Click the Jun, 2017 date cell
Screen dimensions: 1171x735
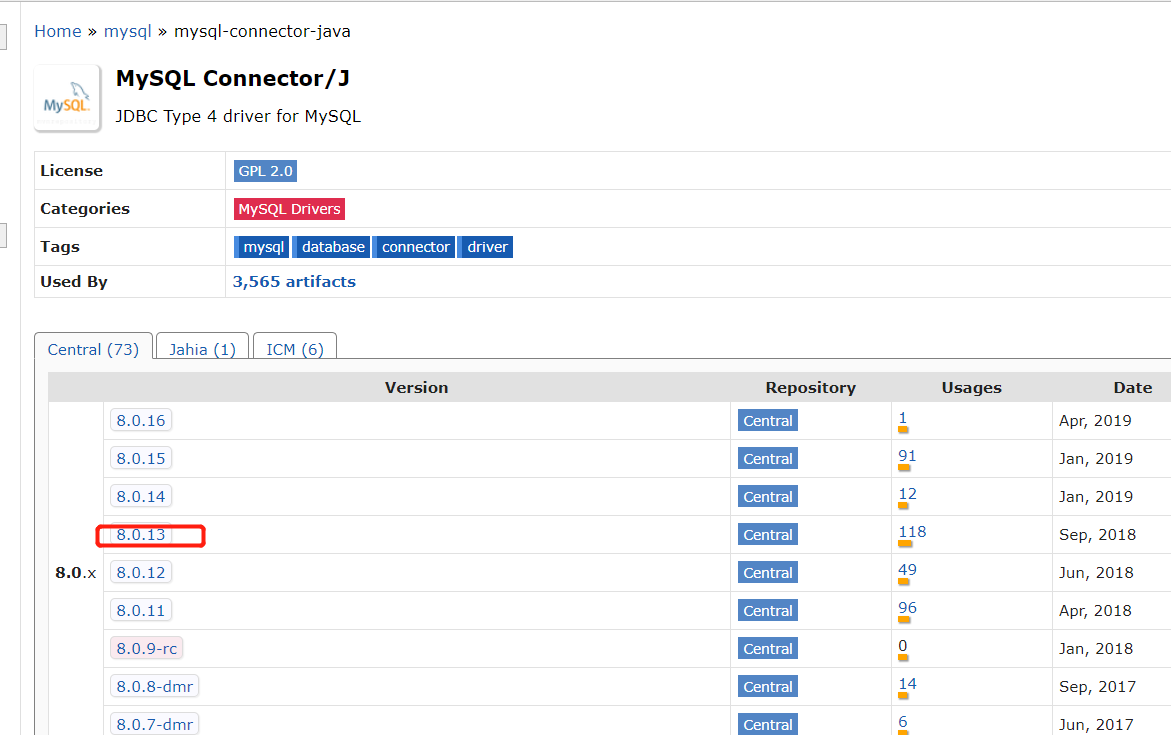(1096, 725)
